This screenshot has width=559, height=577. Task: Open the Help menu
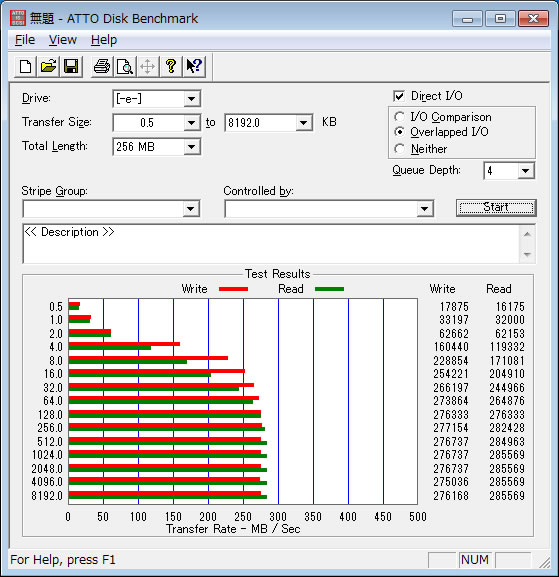[x=104, y=40]
